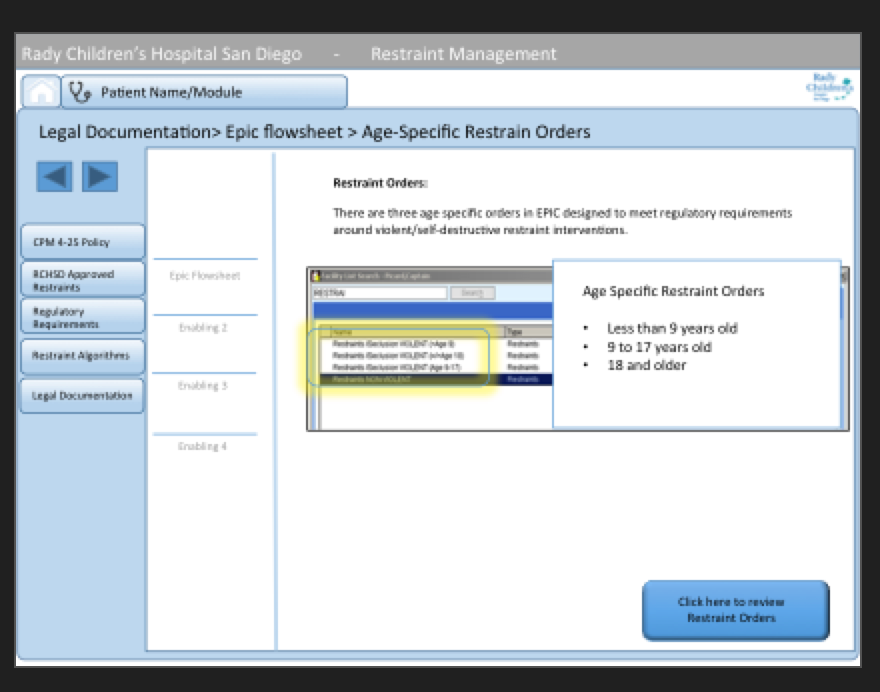Select the 'Age Specific Restraint Orders' heading

click(673, 291)
